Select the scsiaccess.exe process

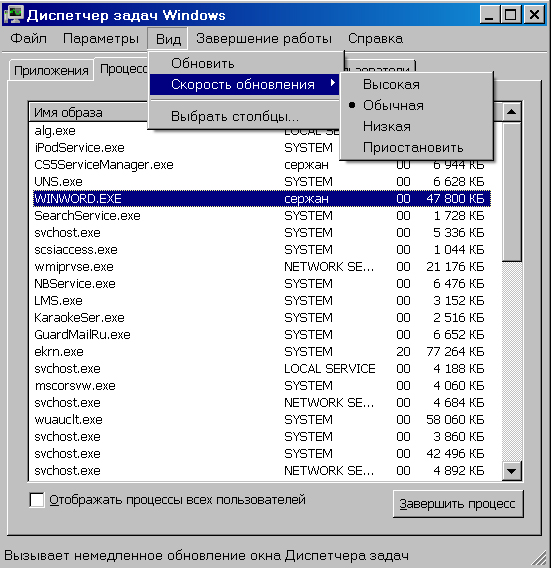pyautogui.click(x=262, y=250)
